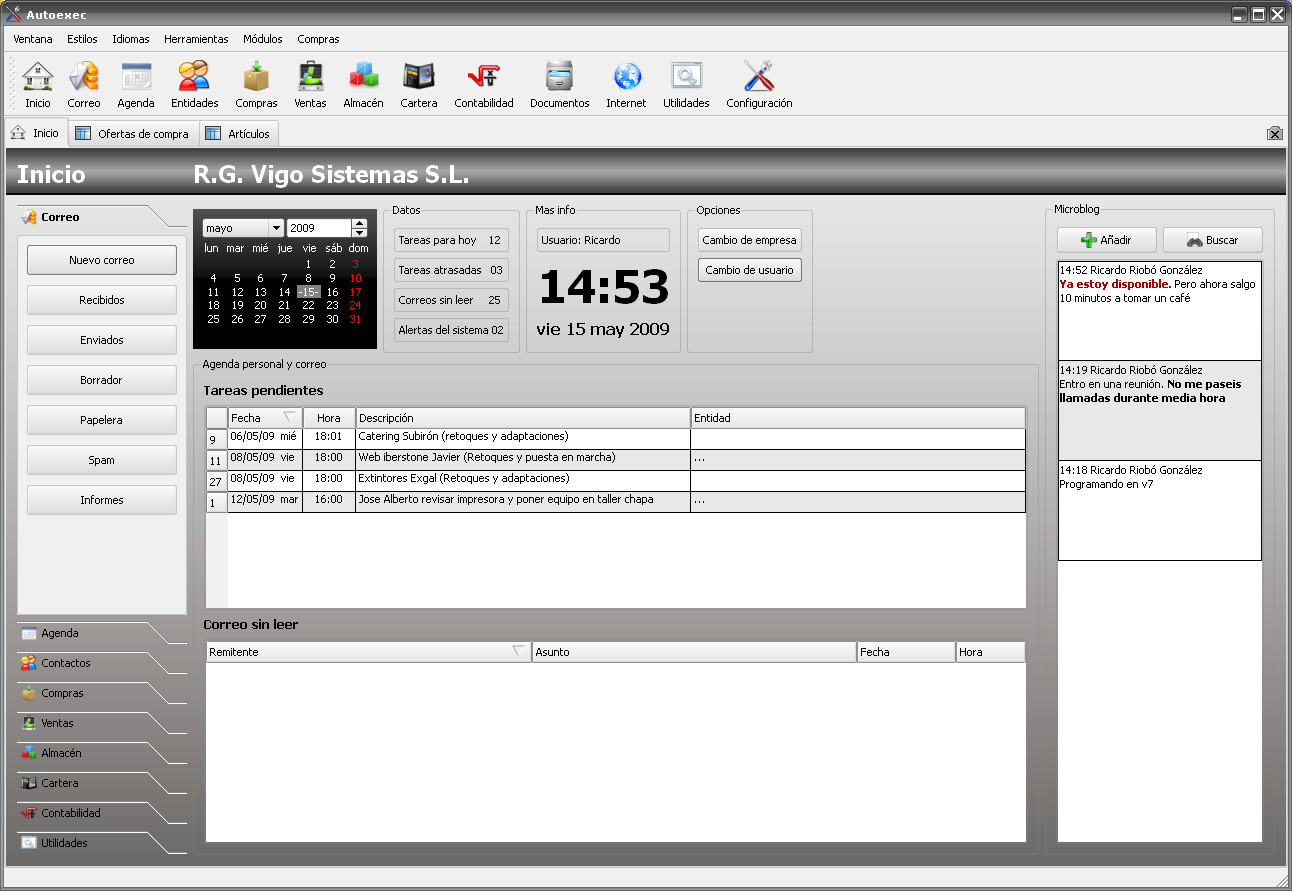Viewport: 1292px width, 891px height.
Task: Launch Internet from the toolbar
Action: [x=627, y=84]
